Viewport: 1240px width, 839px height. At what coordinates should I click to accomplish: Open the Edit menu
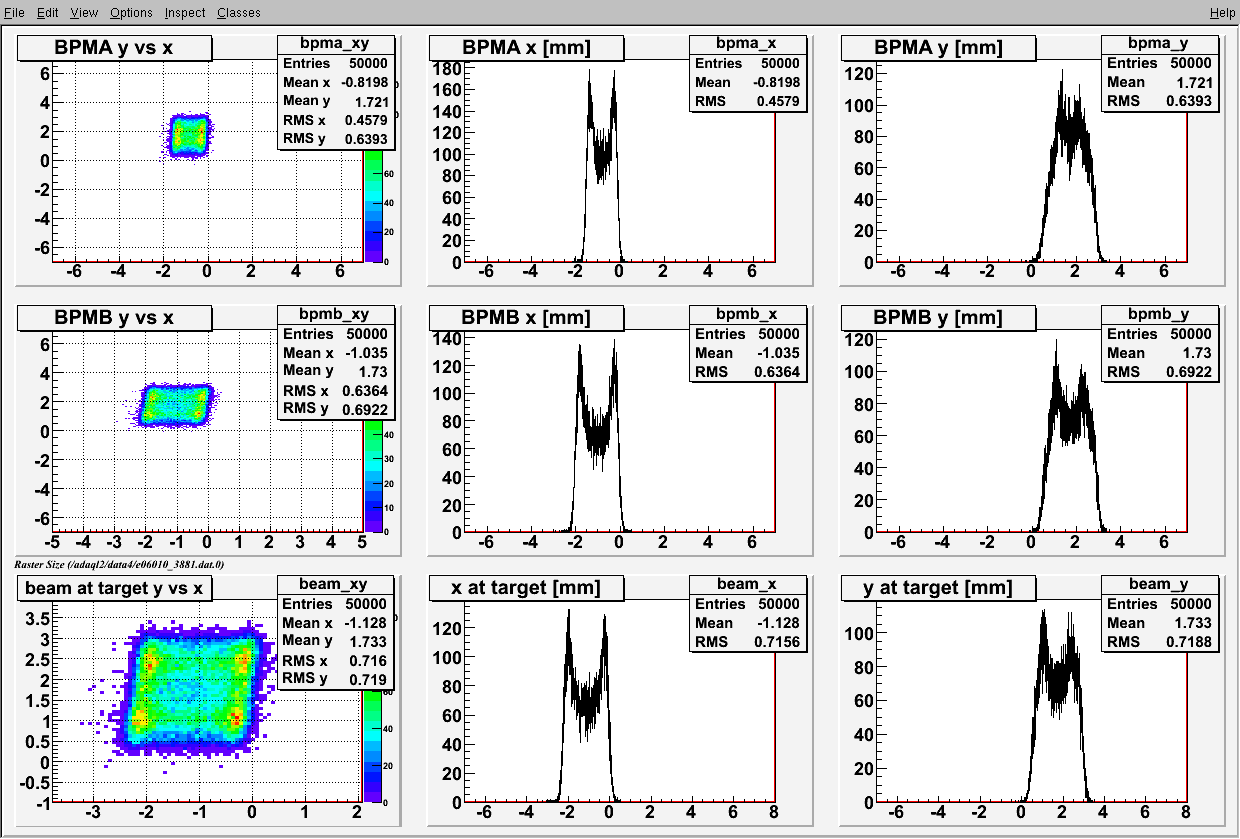pos(47,12)
